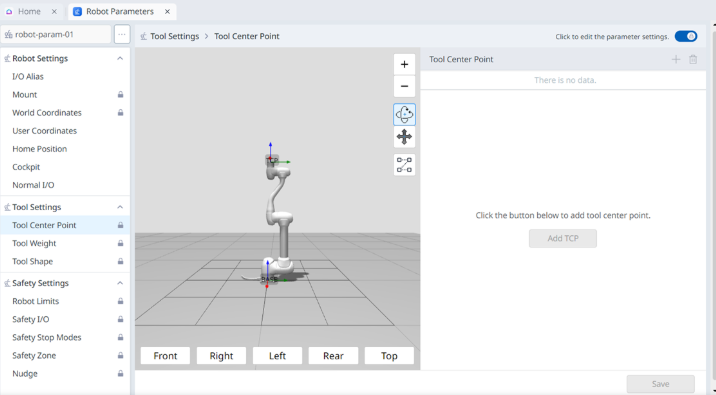This screenshot has height=395, width=716.
Task: Click the trash icon in TCP header
Action: pyautogui.click(x=693, y=59)
